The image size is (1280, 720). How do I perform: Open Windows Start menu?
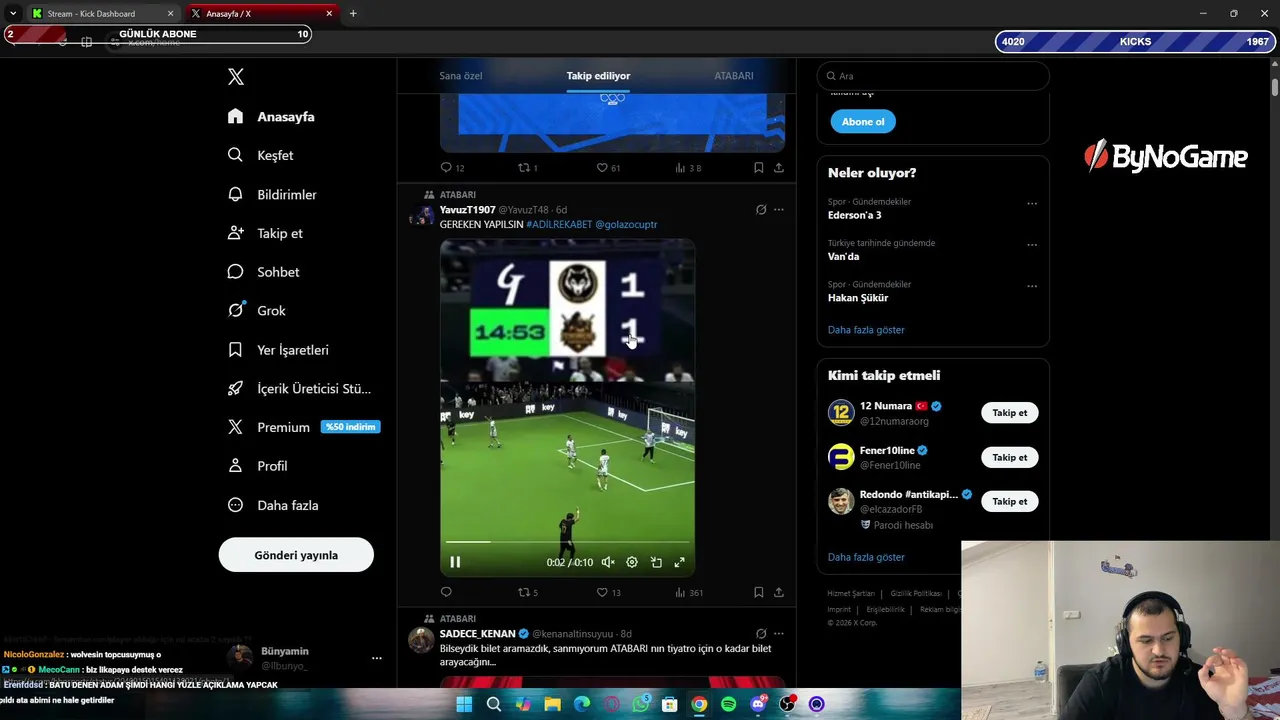[464, 704]
